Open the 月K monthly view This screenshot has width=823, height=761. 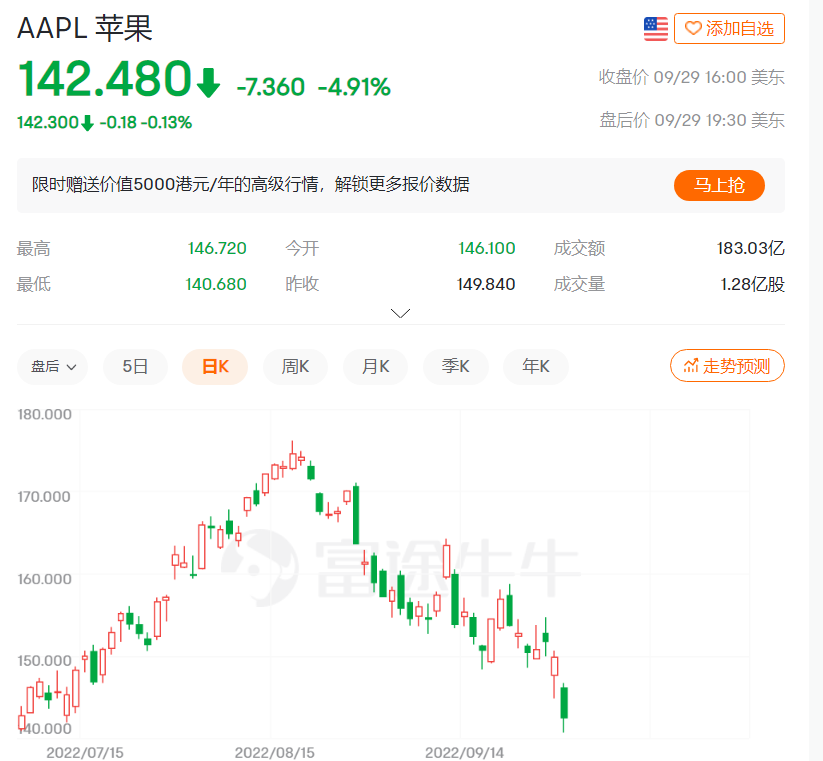click(x=374, y=366)
